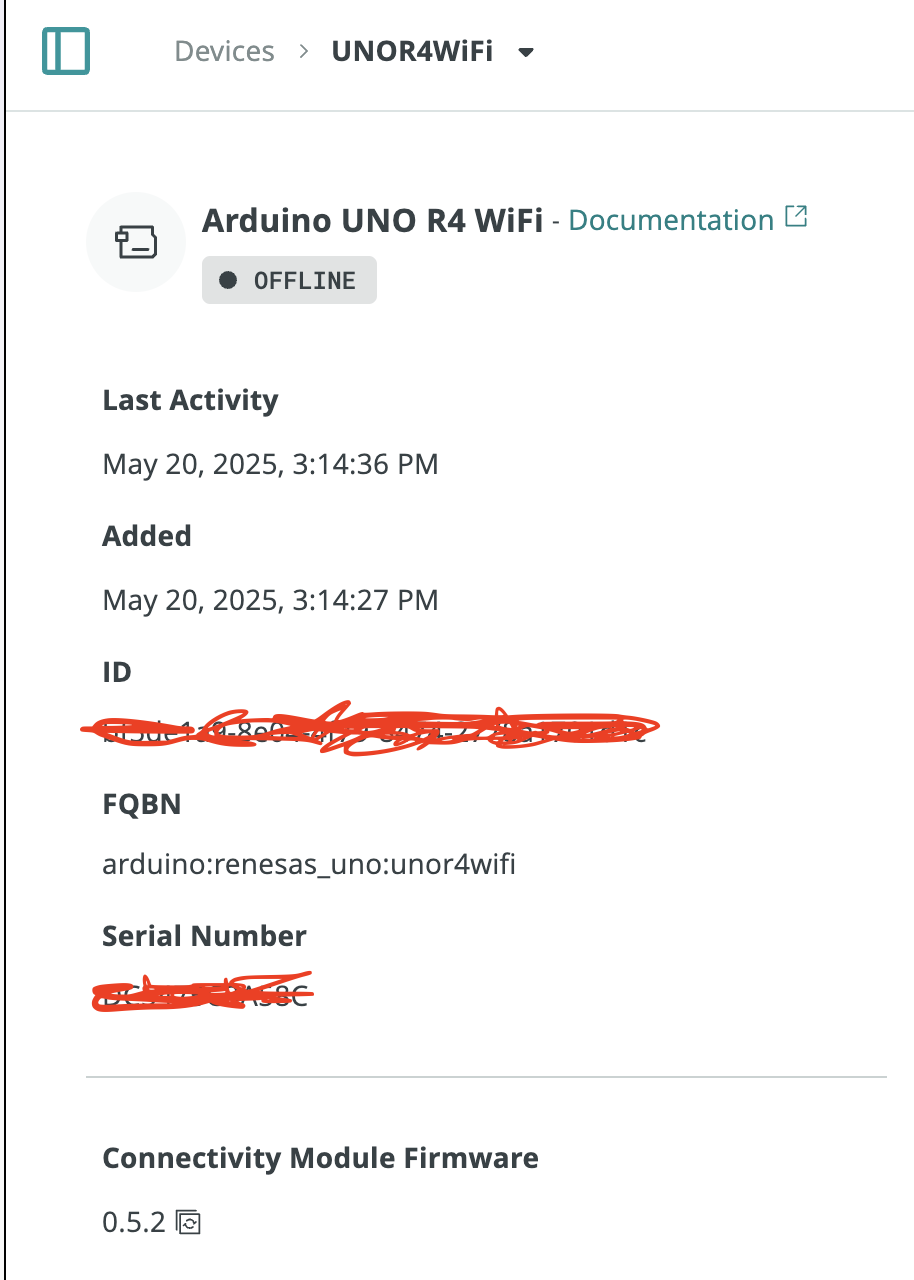This screenshot has height=1280, width=914.
Task: Open the Documentation link
Action: coord(671,220)
